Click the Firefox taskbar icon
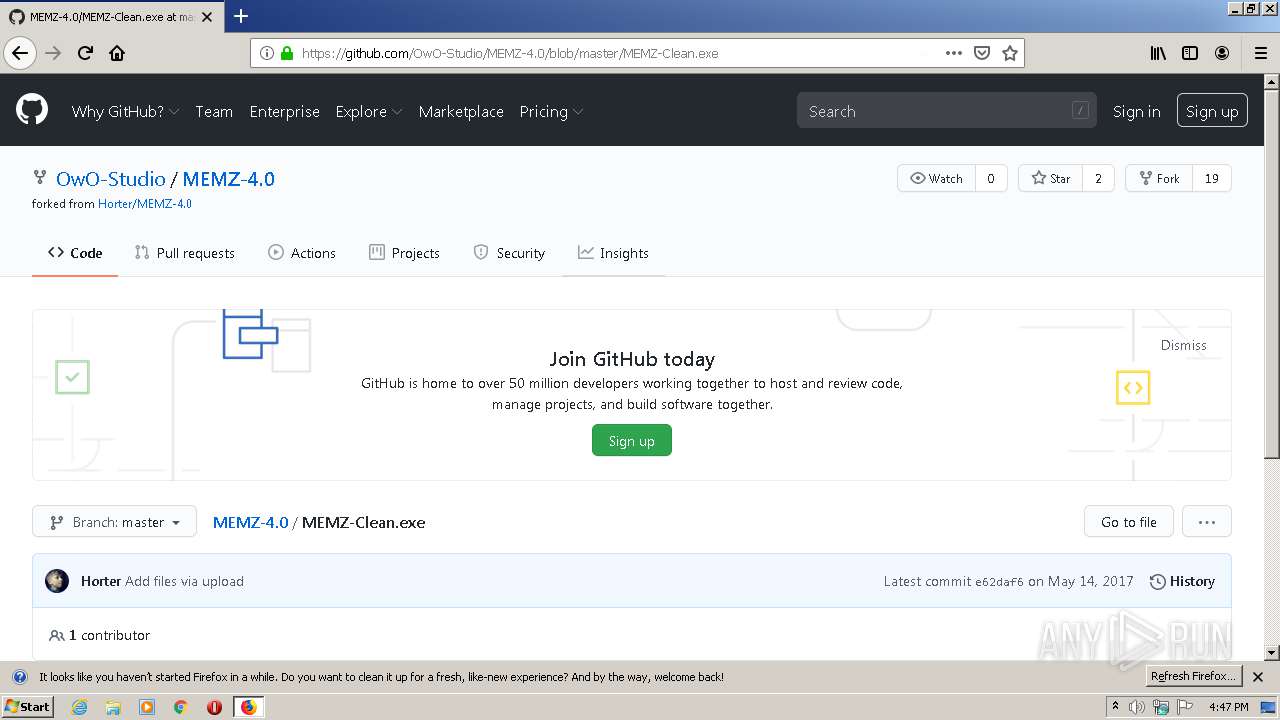The image size is (1280, 720). tap(248, 707)
